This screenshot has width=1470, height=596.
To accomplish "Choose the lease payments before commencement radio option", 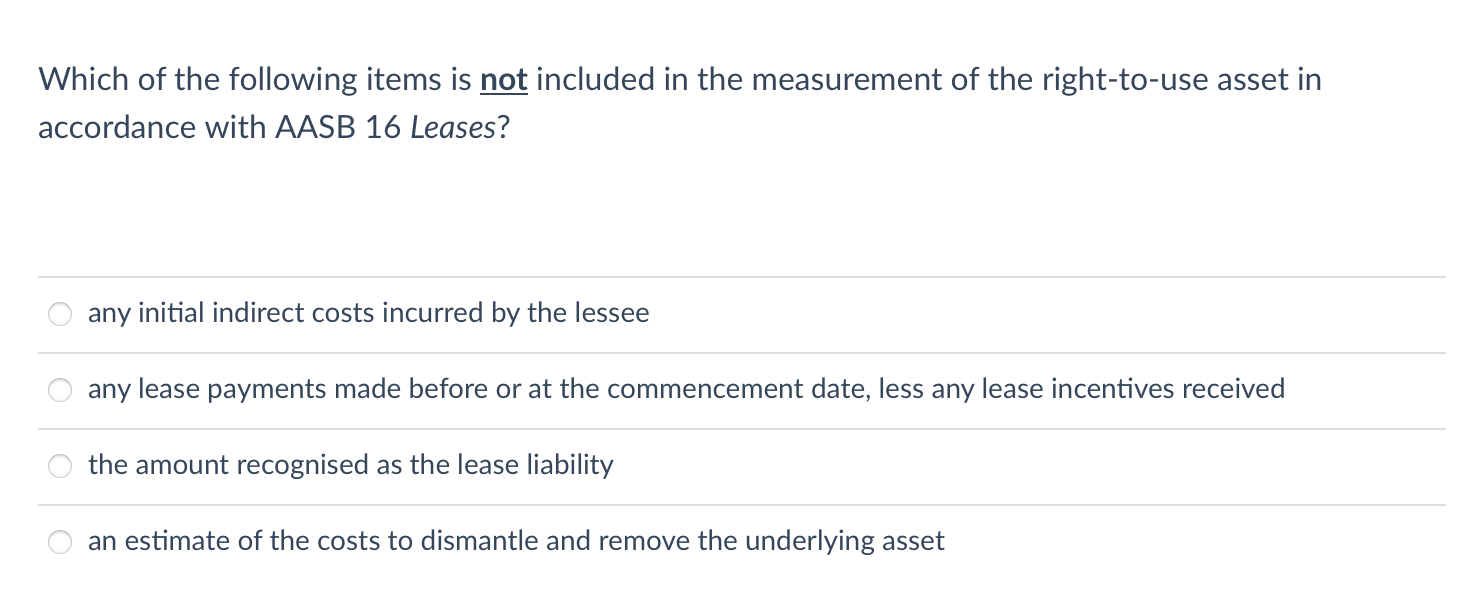I will (60, 391).
